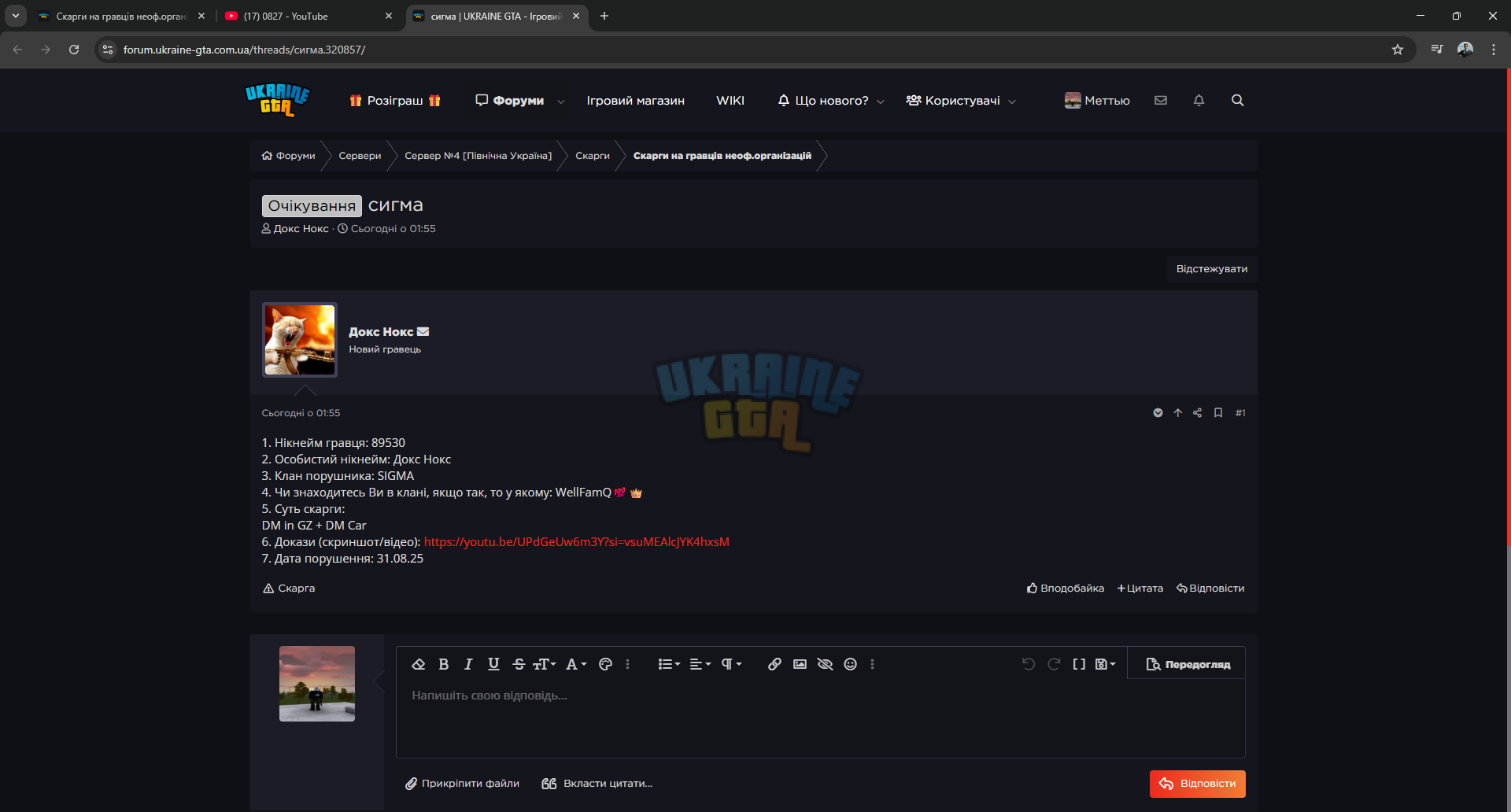
Task: Open the alignment dropdown in editor
Action: [700, 664]
